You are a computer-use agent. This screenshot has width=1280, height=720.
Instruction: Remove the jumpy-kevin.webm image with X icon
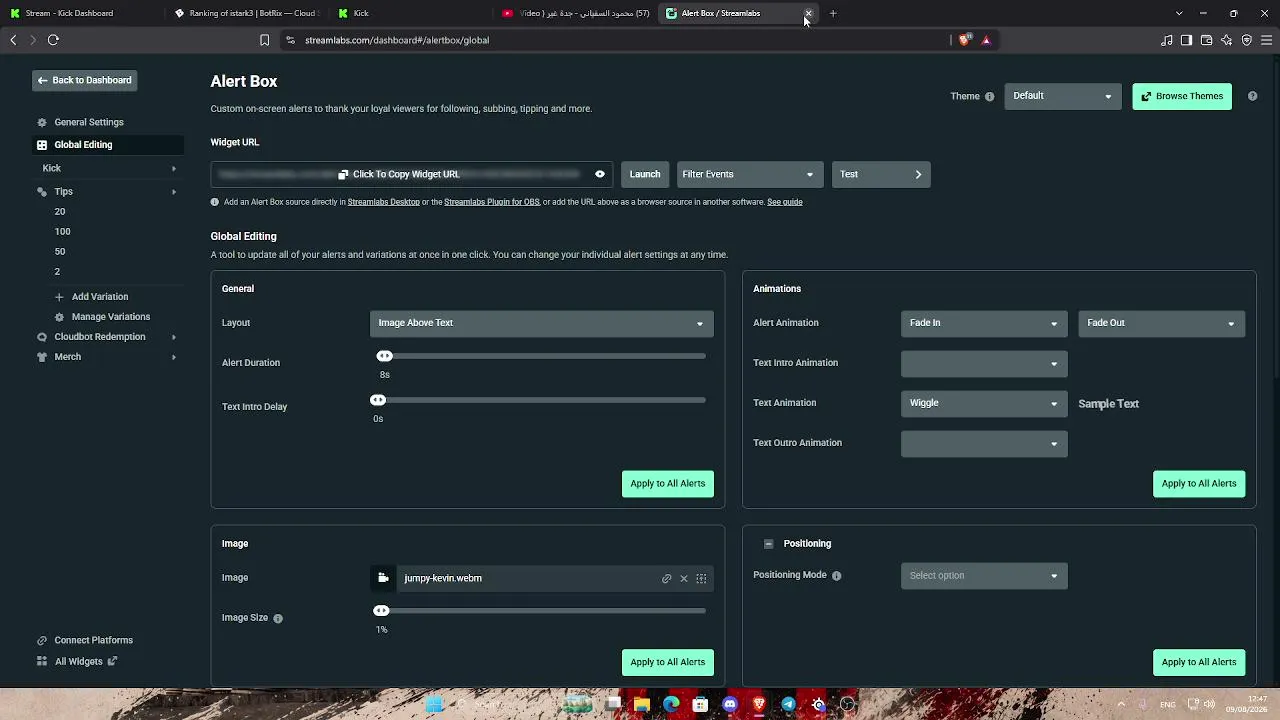(684, 578)
